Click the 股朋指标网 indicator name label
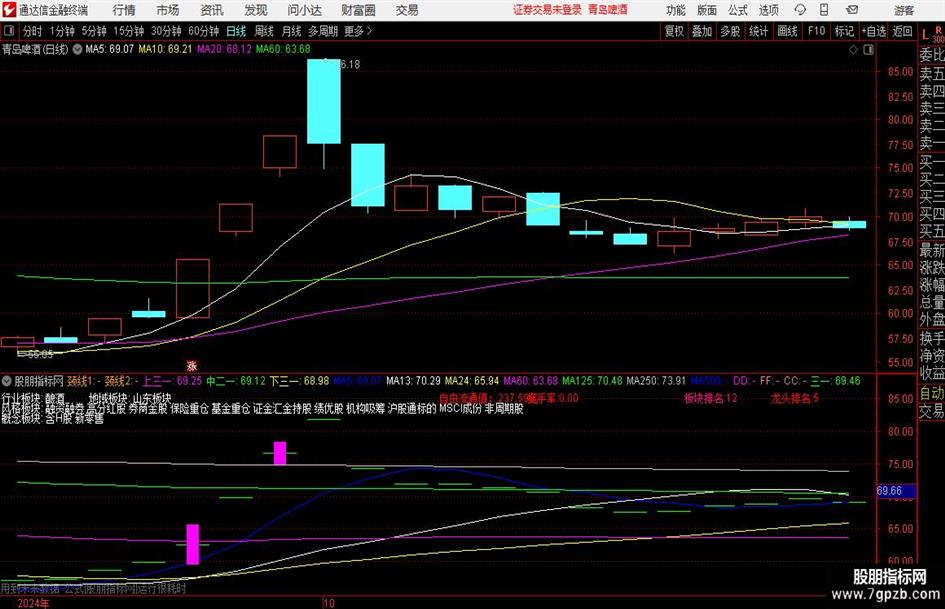 point(39,381)
